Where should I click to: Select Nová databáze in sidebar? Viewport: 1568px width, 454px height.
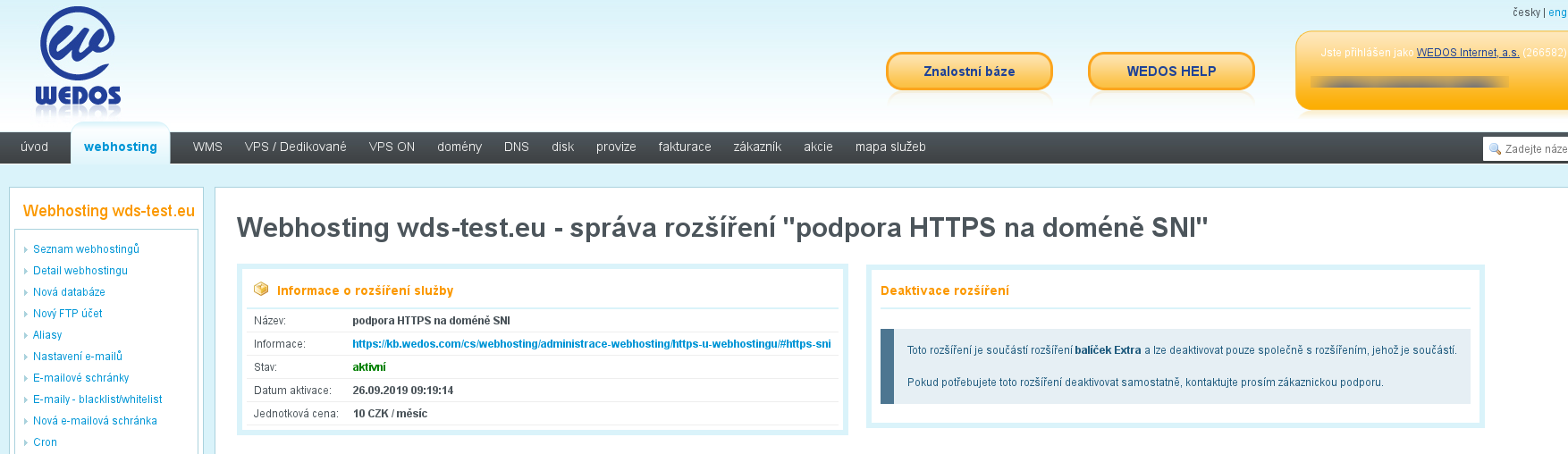click(x=69, y=292)
